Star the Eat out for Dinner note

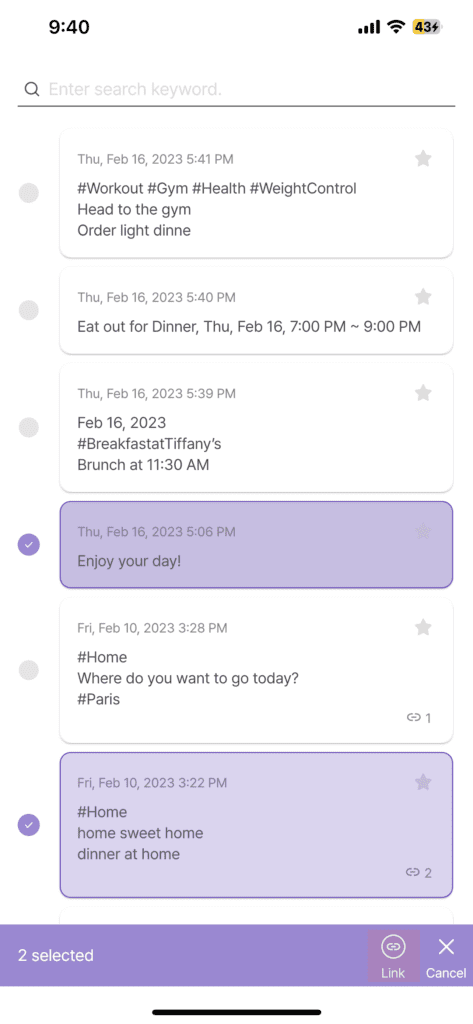(423, 297)
